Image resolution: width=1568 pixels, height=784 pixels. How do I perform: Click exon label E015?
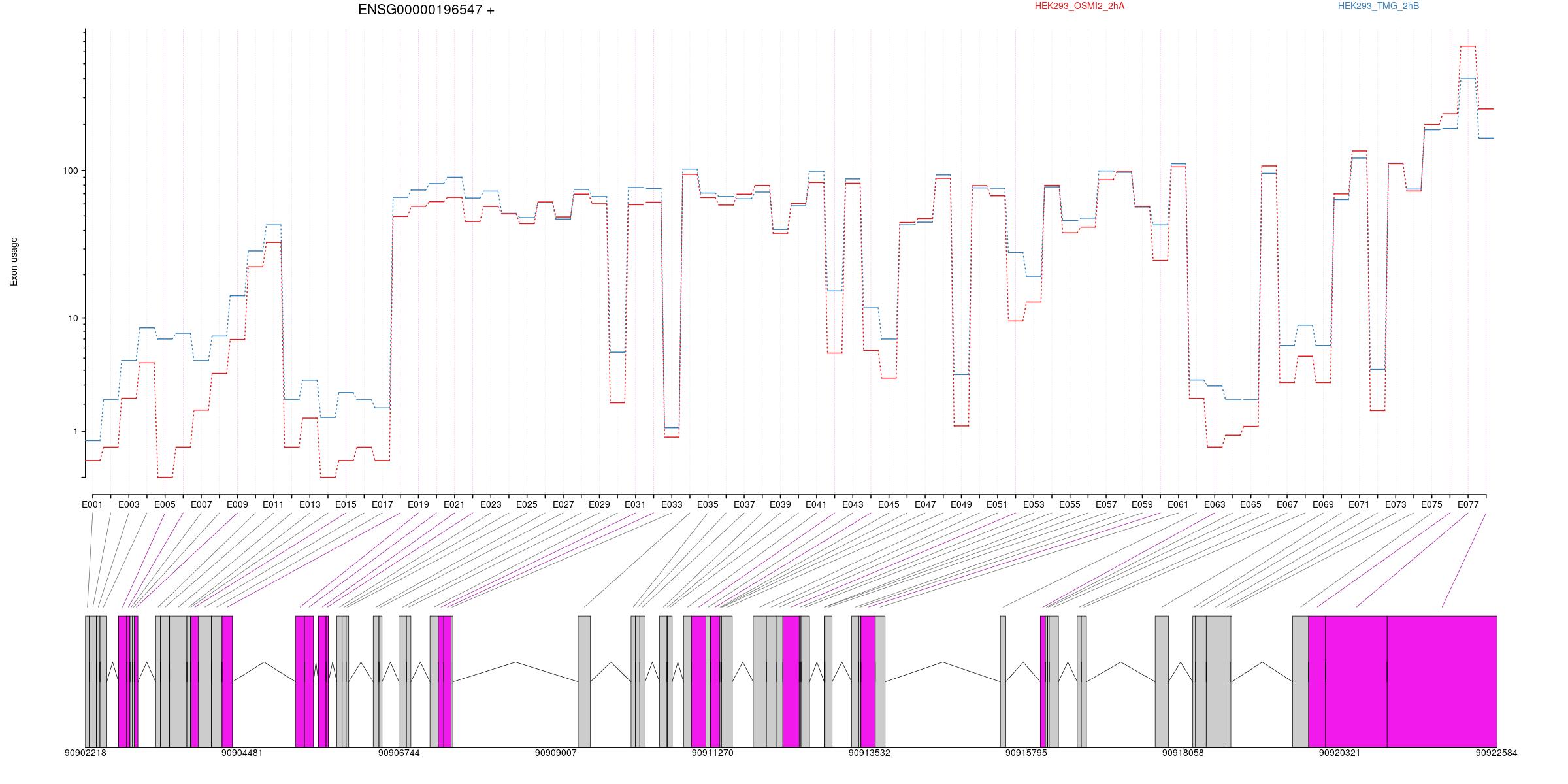(346, 504)
